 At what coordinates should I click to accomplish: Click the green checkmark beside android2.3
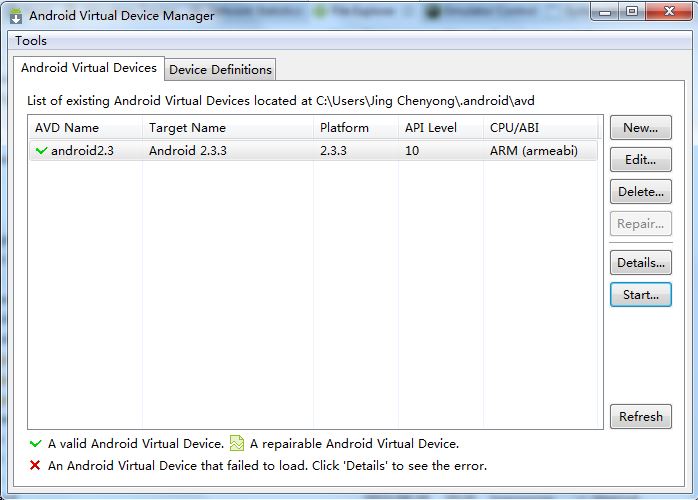click(x=41, y=151)
